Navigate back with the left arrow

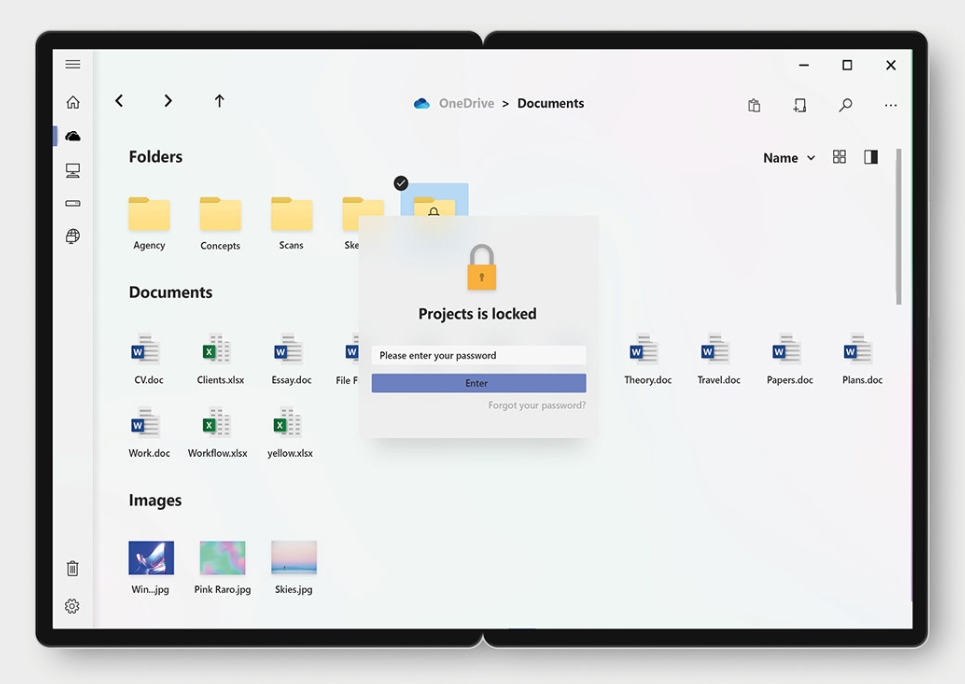[x=119, y=101]
